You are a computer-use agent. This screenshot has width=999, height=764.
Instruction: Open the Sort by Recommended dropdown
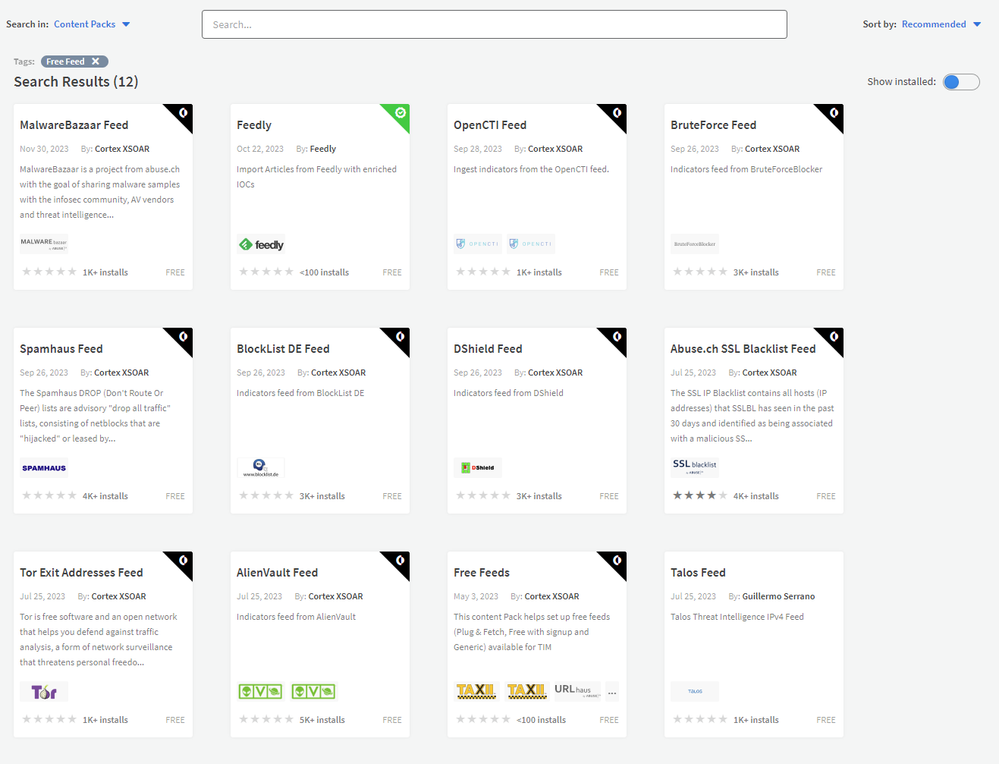point(941,24)
